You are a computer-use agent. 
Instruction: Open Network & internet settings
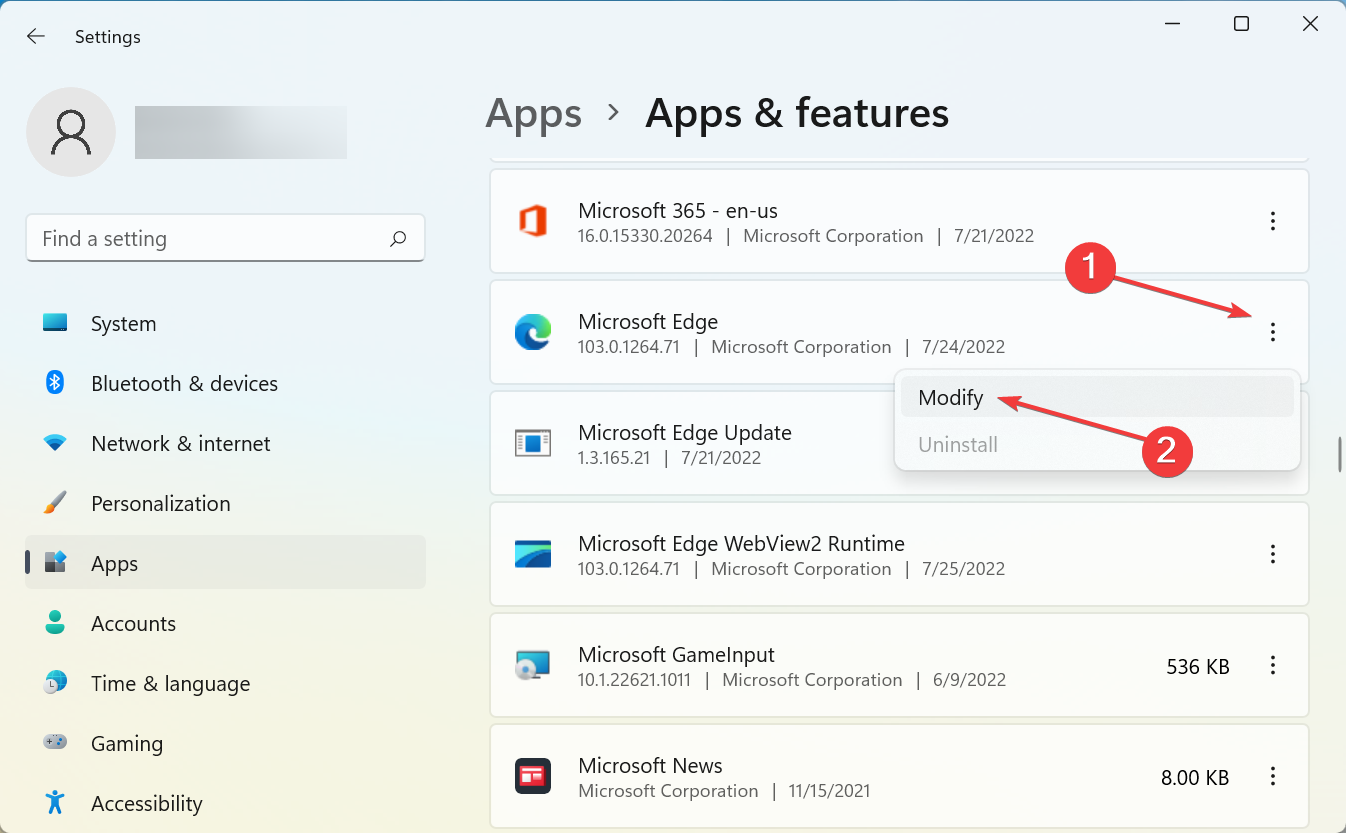225,444
